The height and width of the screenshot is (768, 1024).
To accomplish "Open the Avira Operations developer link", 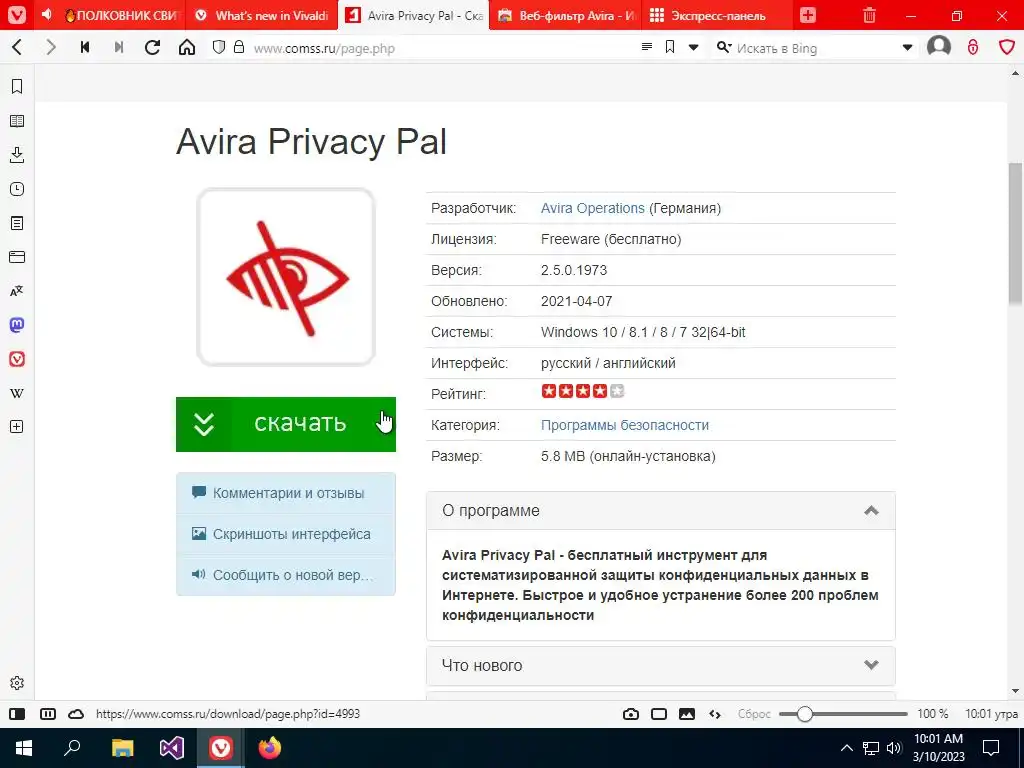I will pyautogui.click(x=592, y=208).
